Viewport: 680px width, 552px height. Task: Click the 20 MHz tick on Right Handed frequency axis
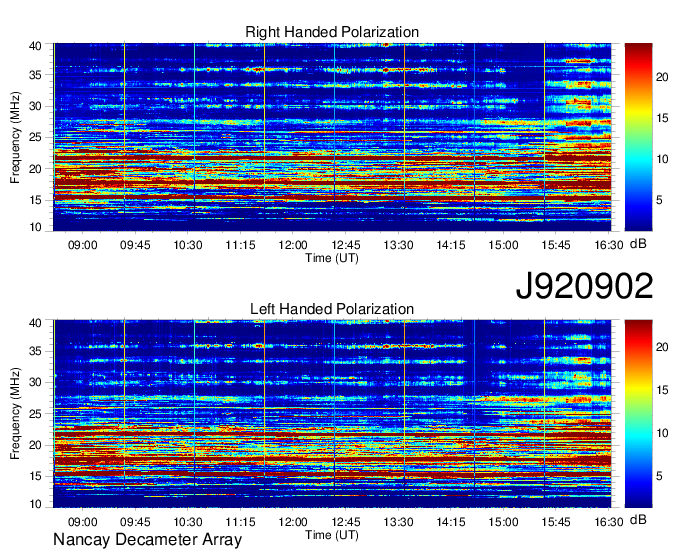point(36,169)
